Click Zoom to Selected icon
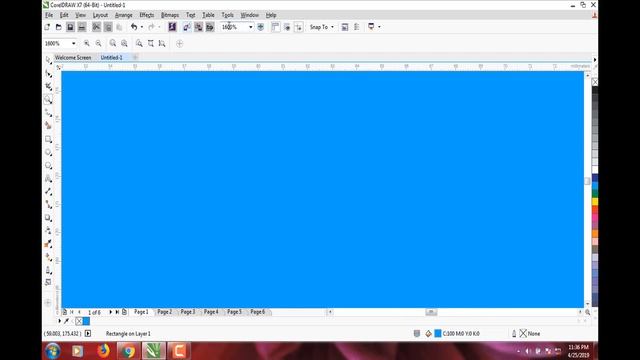640x360 pixels. point(113,43)
